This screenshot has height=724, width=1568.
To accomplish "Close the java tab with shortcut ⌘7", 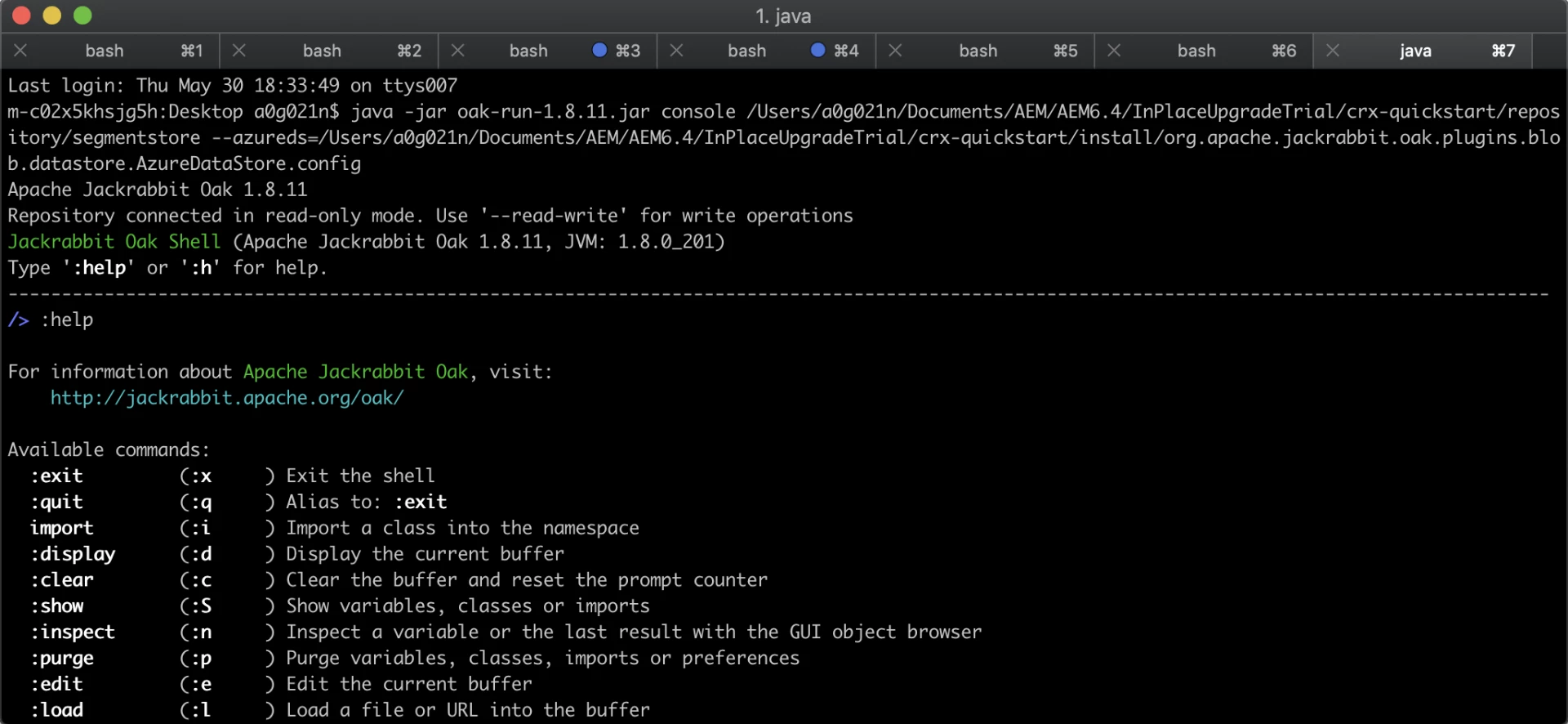I will (x=1333, y=51).
